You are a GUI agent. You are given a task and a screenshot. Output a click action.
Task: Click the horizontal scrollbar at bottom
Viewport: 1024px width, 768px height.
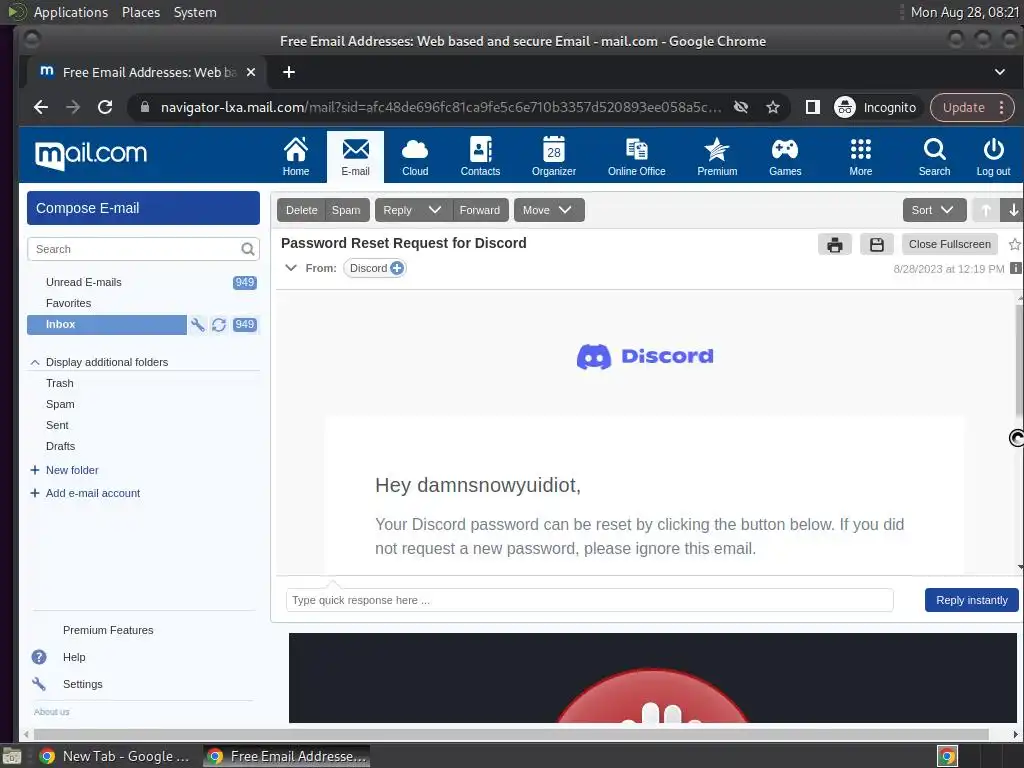tap(511, 735)
